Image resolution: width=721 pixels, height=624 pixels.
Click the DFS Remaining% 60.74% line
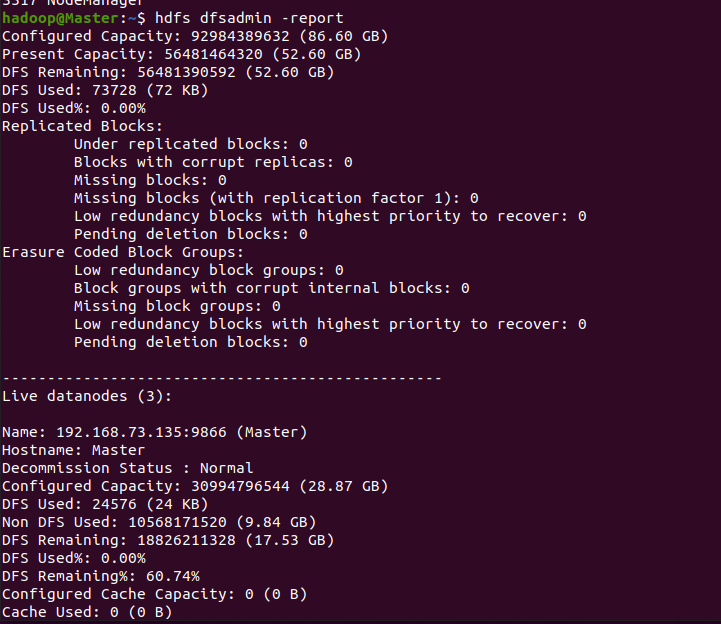pos(101,576)
